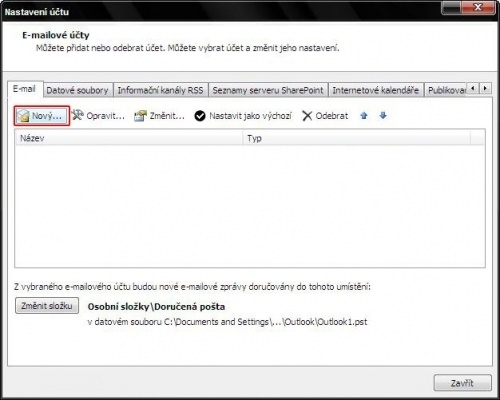Select the Seznamy serveru SharePoint tab

[268, 90]
